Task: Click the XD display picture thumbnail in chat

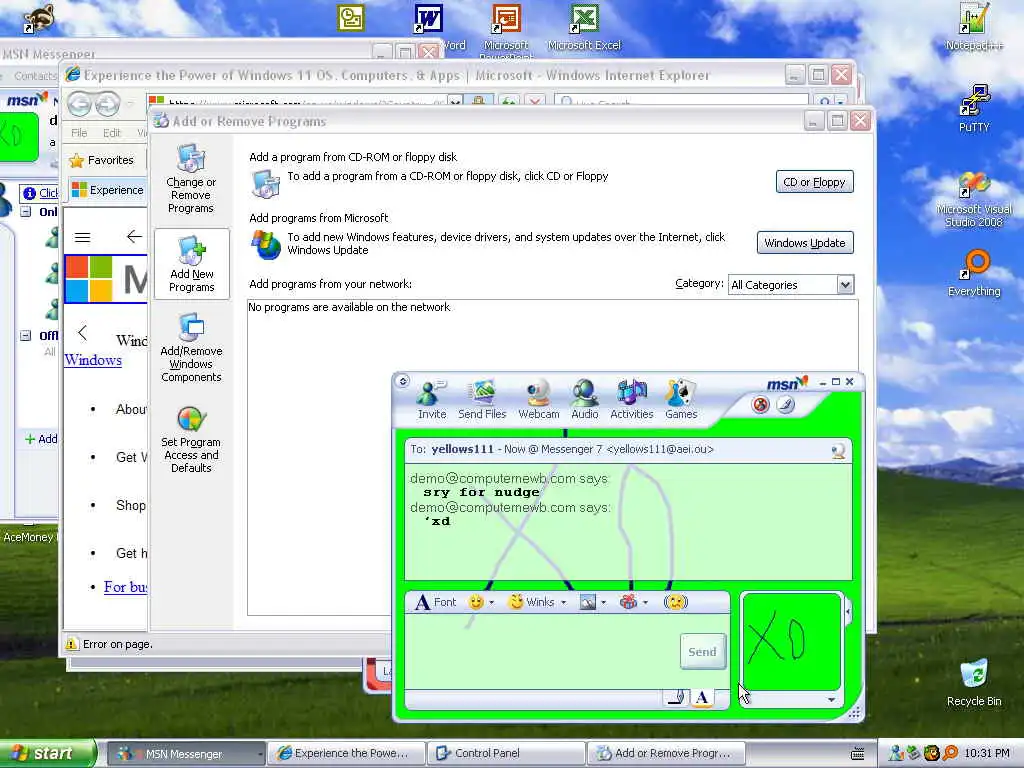Action: click(x=792, y=642)
